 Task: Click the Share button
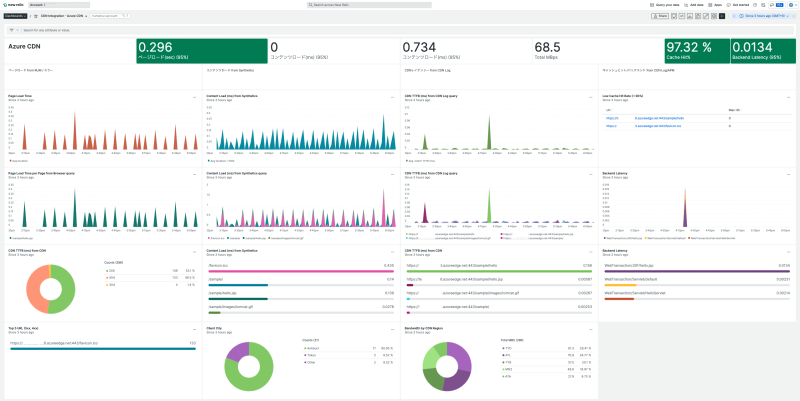pos(660,17)
